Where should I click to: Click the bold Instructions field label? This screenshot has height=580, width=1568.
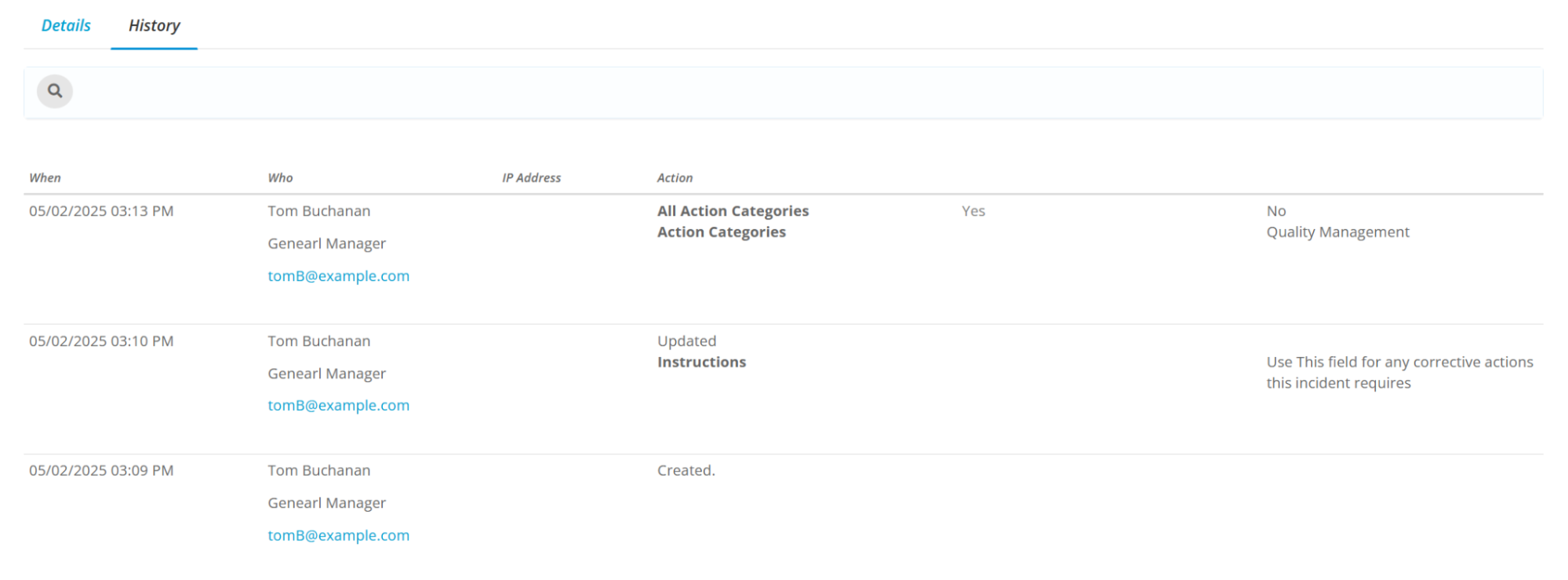point(701,363)
